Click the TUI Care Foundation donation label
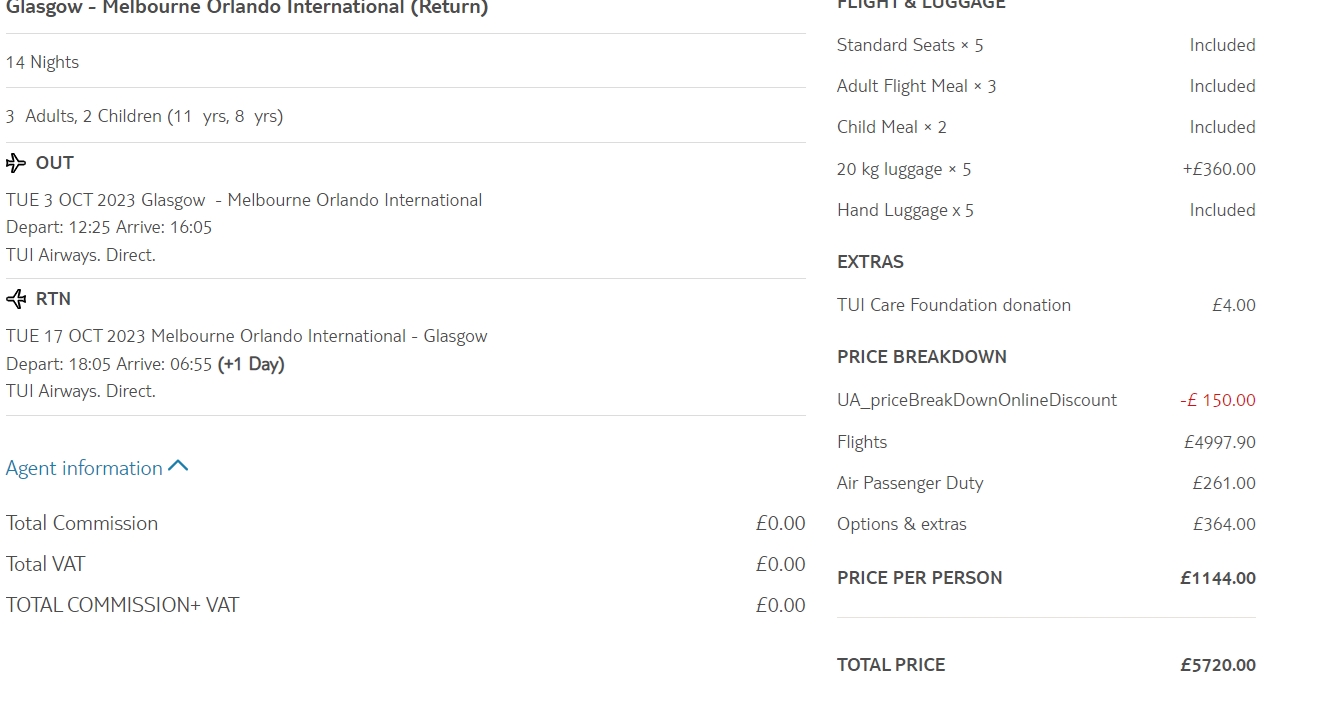 point(953,305)
